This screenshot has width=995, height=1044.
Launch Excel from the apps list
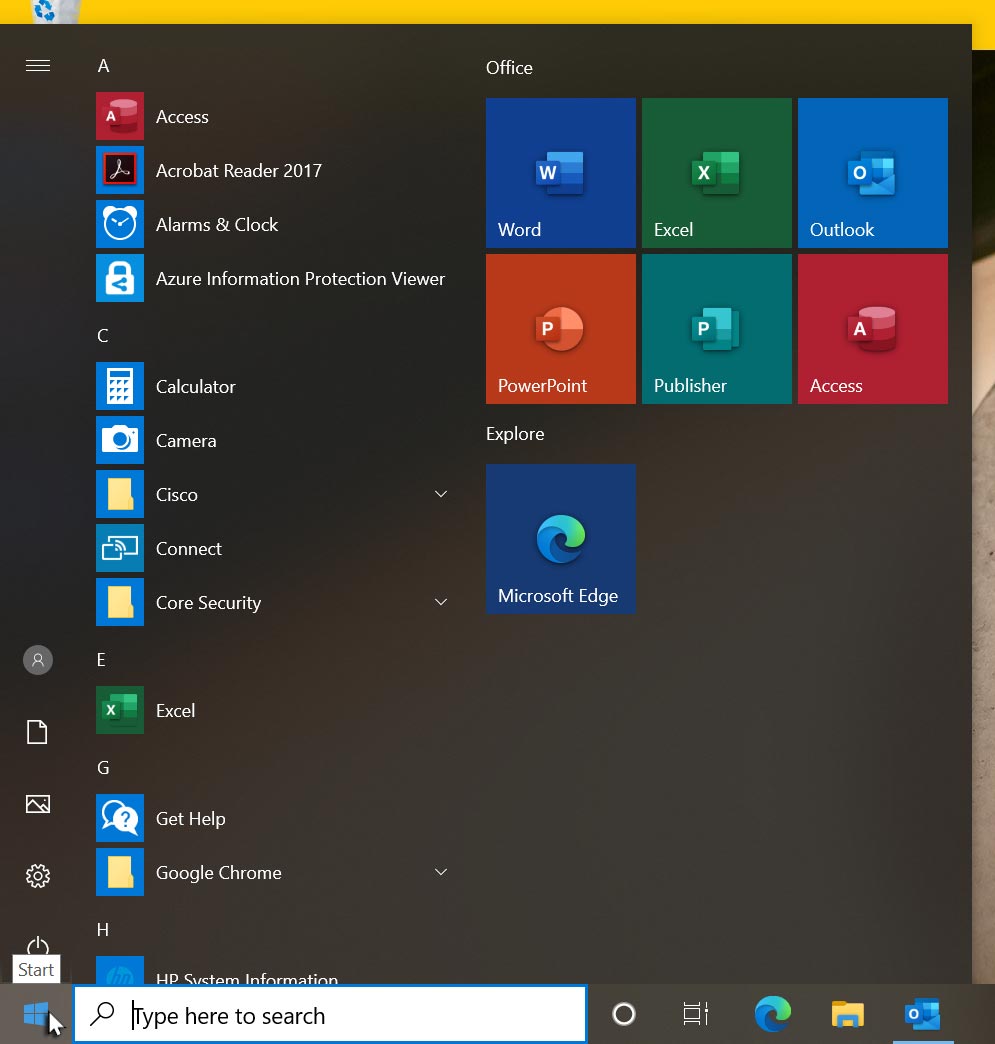point(175,710)
